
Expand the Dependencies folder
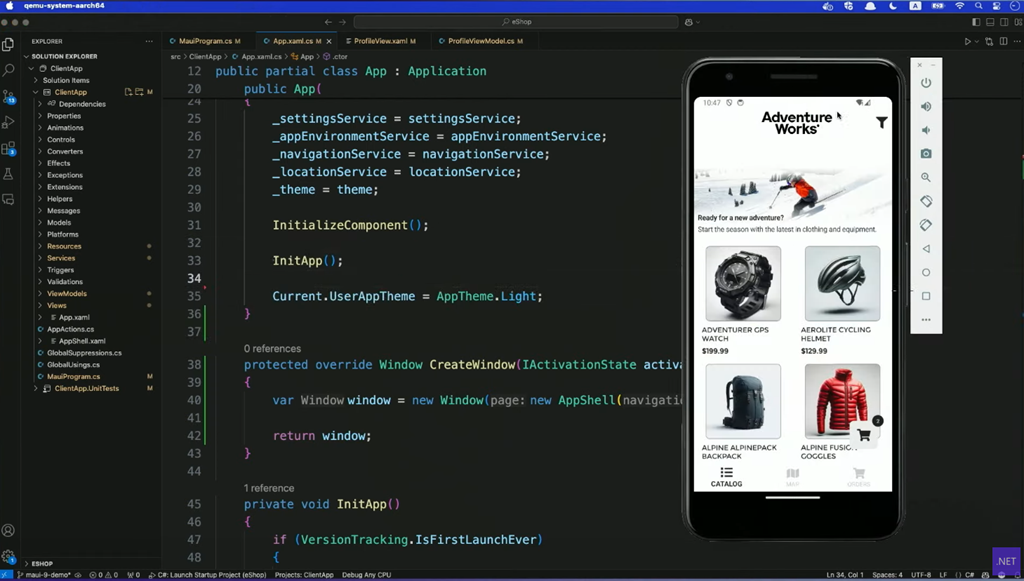[40, 104]
